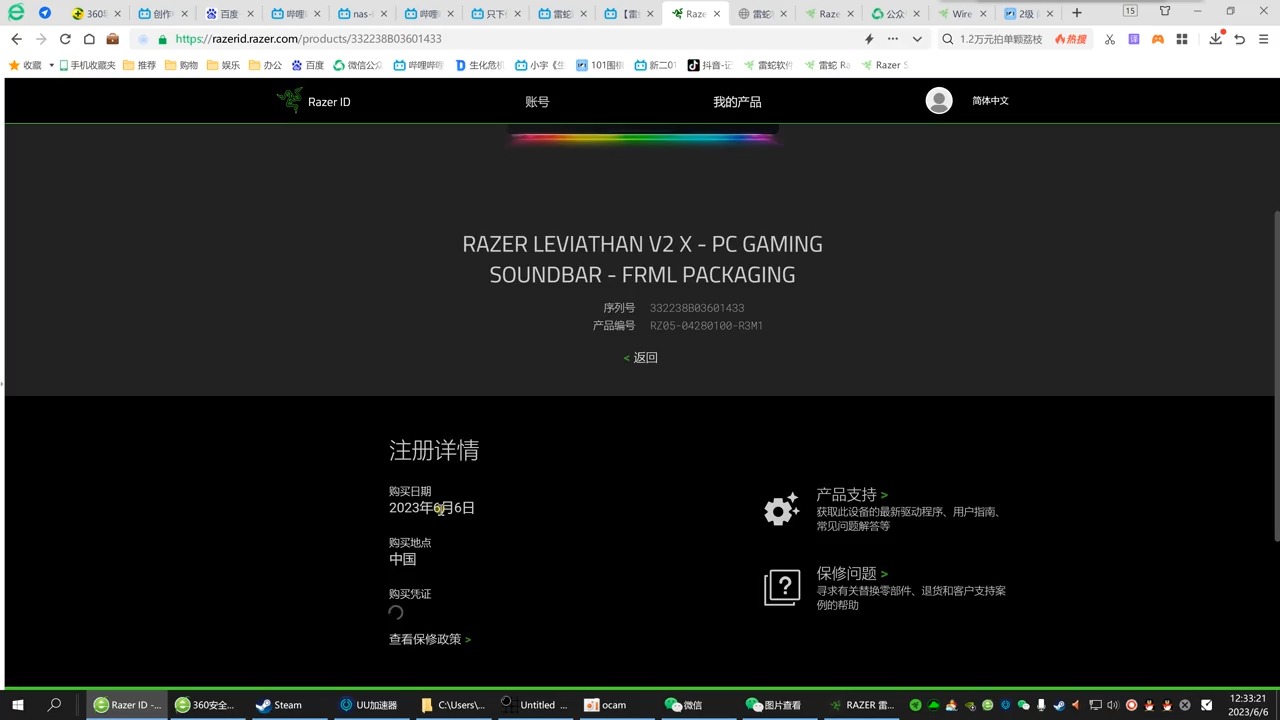Open the 保修问题 link
1280x720 pixels.
[852, 573]
